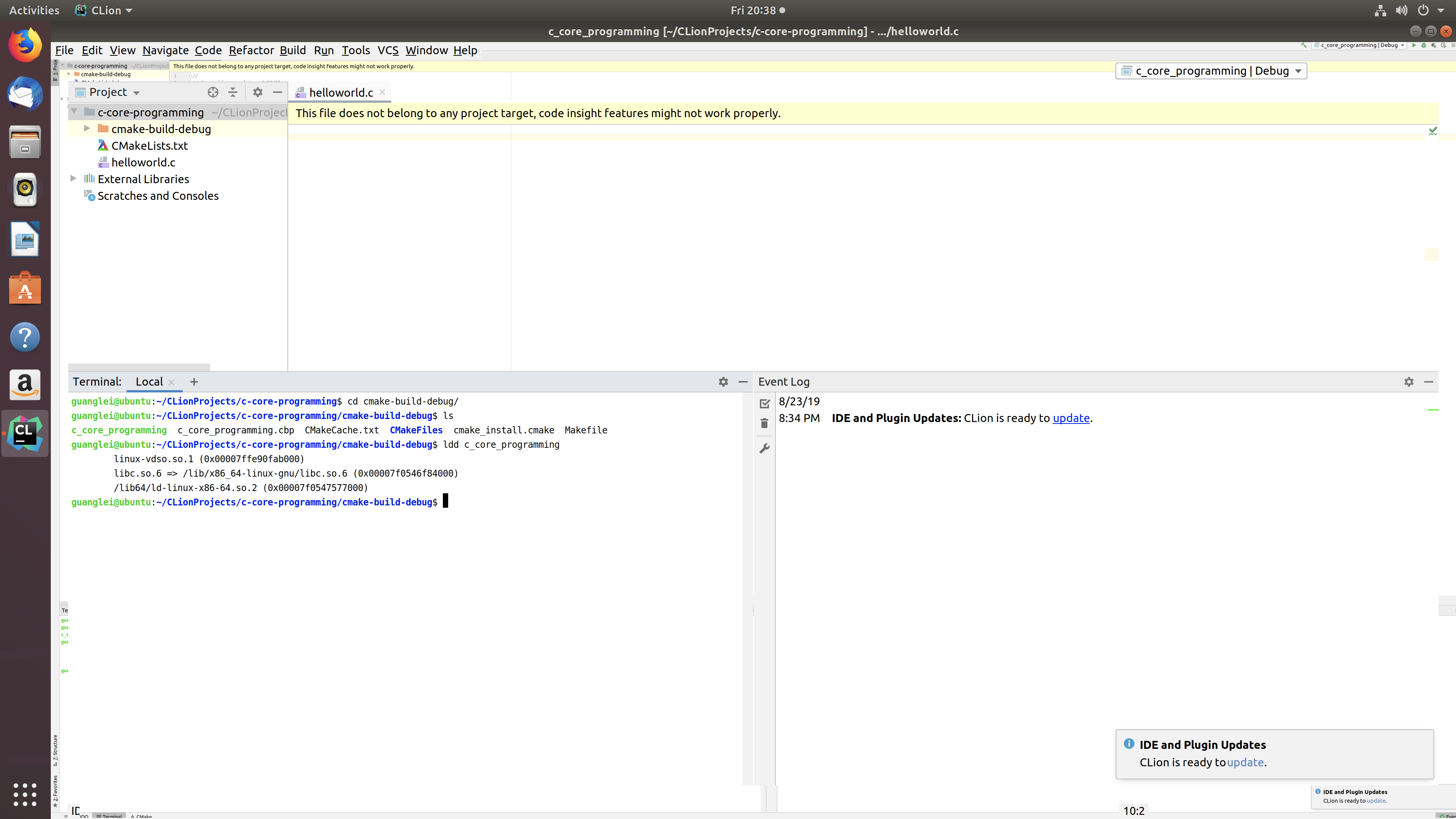Click the locate/scroll-from-source target icon
1456x819 pixels.
tap(212, 92)
